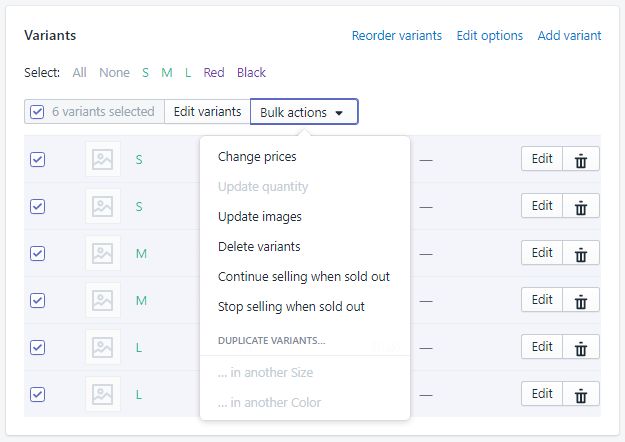
Task: Click the first S size label link
Action: pos(139,160)
